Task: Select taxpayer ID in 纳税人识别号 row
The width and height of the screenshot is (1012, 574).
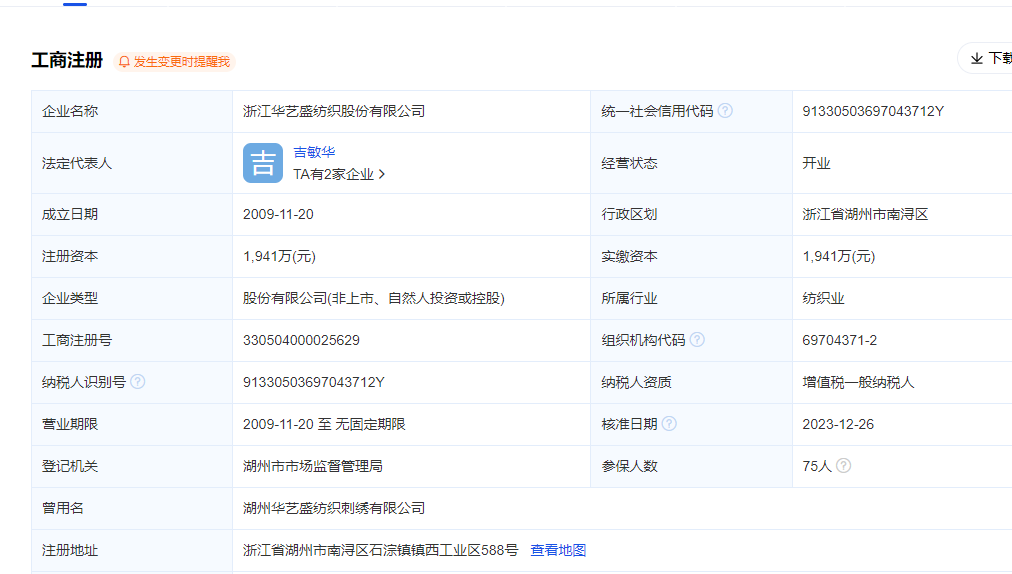Action: 314,382
